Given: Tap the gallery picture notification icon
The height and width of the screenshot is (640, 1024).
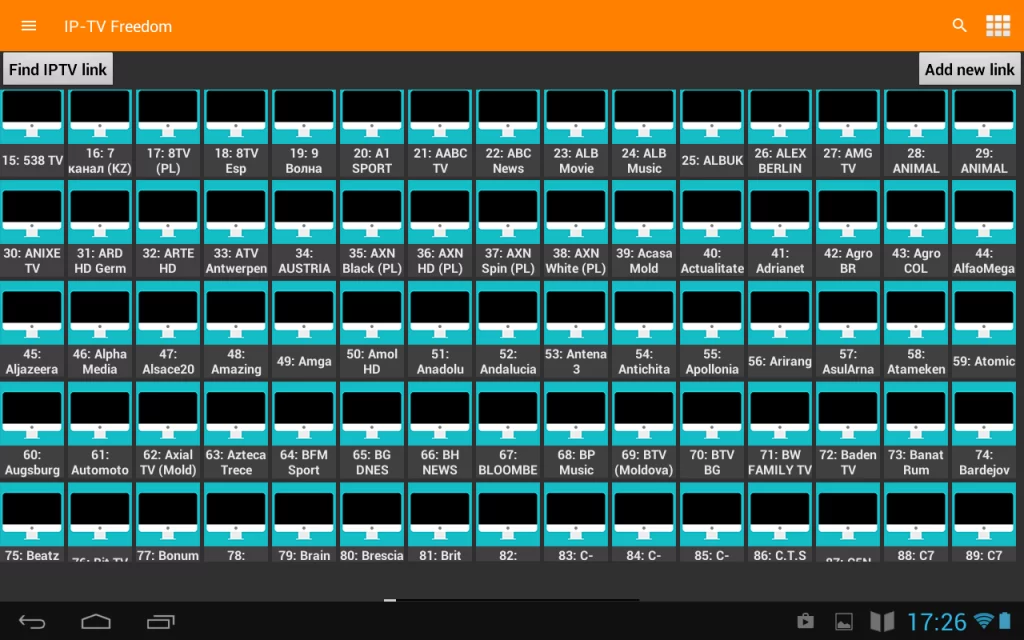Looking at the screenshot, I should coord(844,621).
